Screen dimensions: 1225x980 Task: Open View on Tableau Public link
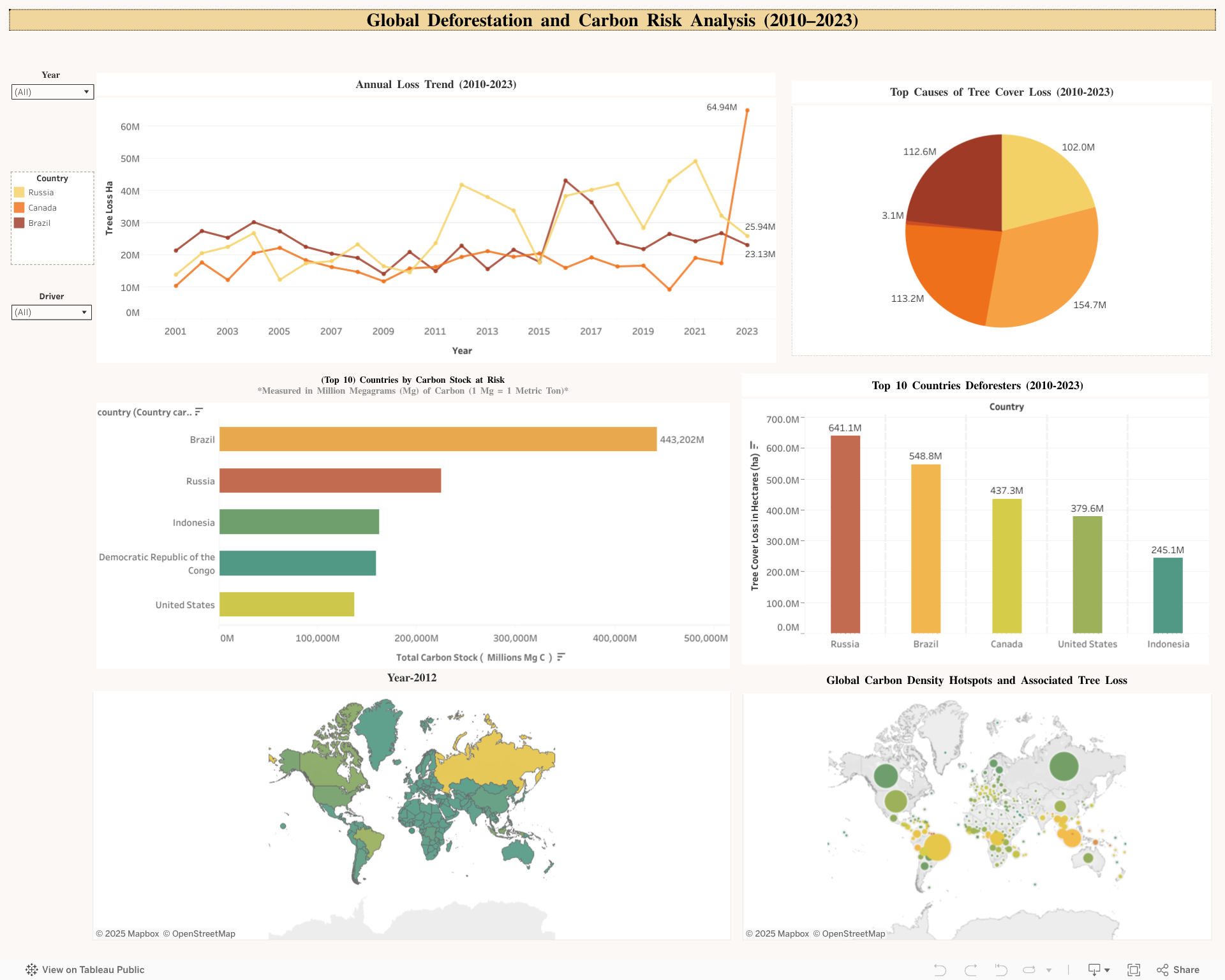click(x=85, y=970)
